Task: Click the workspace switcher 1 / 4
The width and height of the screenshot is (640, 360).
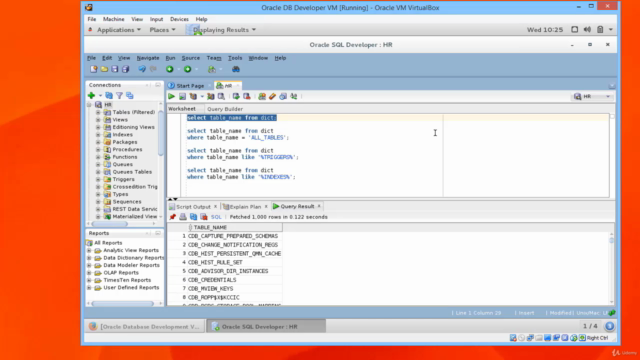Action: [x=590, y=326]
